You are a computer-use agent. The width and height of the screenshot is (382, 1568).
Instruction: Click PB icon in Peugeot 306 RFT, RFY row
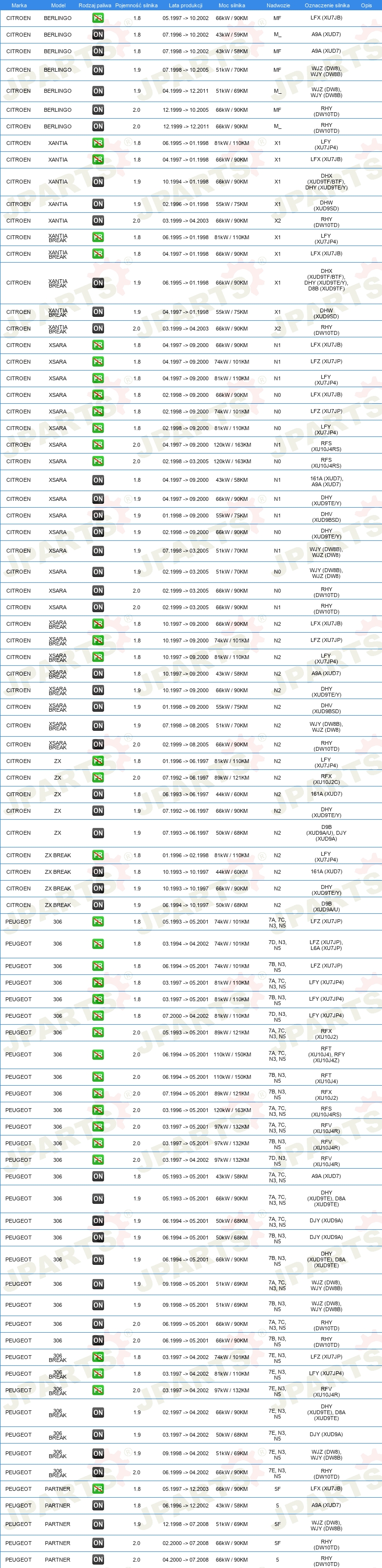(x=98, y=1055)
